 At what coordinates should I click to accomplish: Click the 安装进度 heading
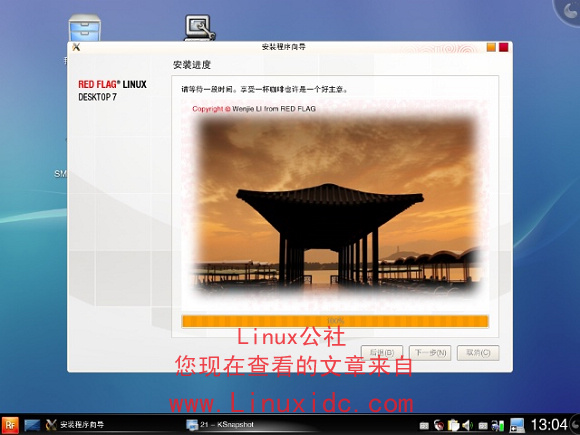point(192,65)
